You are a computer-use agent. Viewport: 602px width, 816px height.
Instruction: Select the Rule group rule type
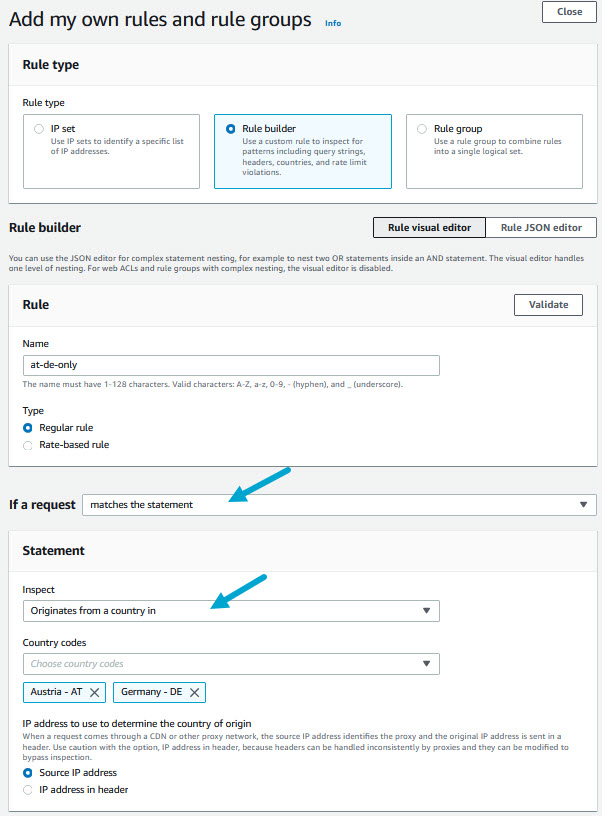[x=422, y=129]
